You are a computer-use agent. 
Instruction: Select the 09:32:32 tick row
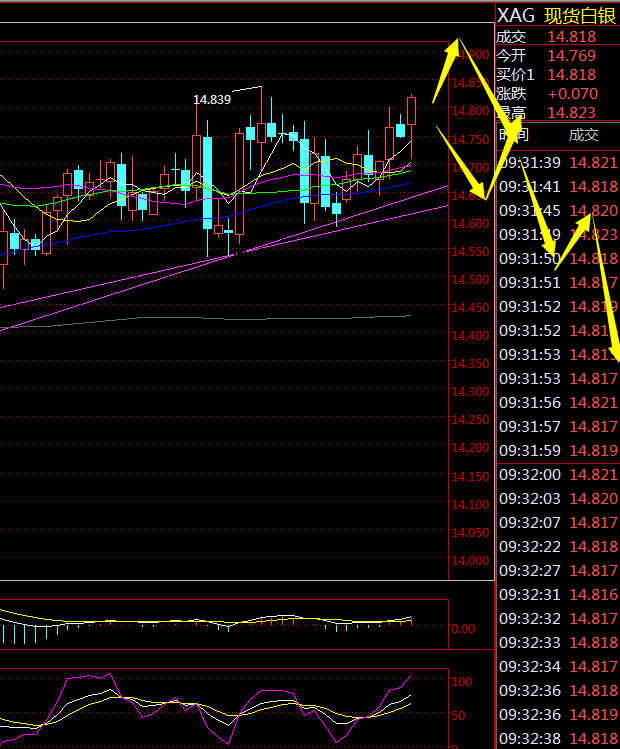click(x=558, y=619)
